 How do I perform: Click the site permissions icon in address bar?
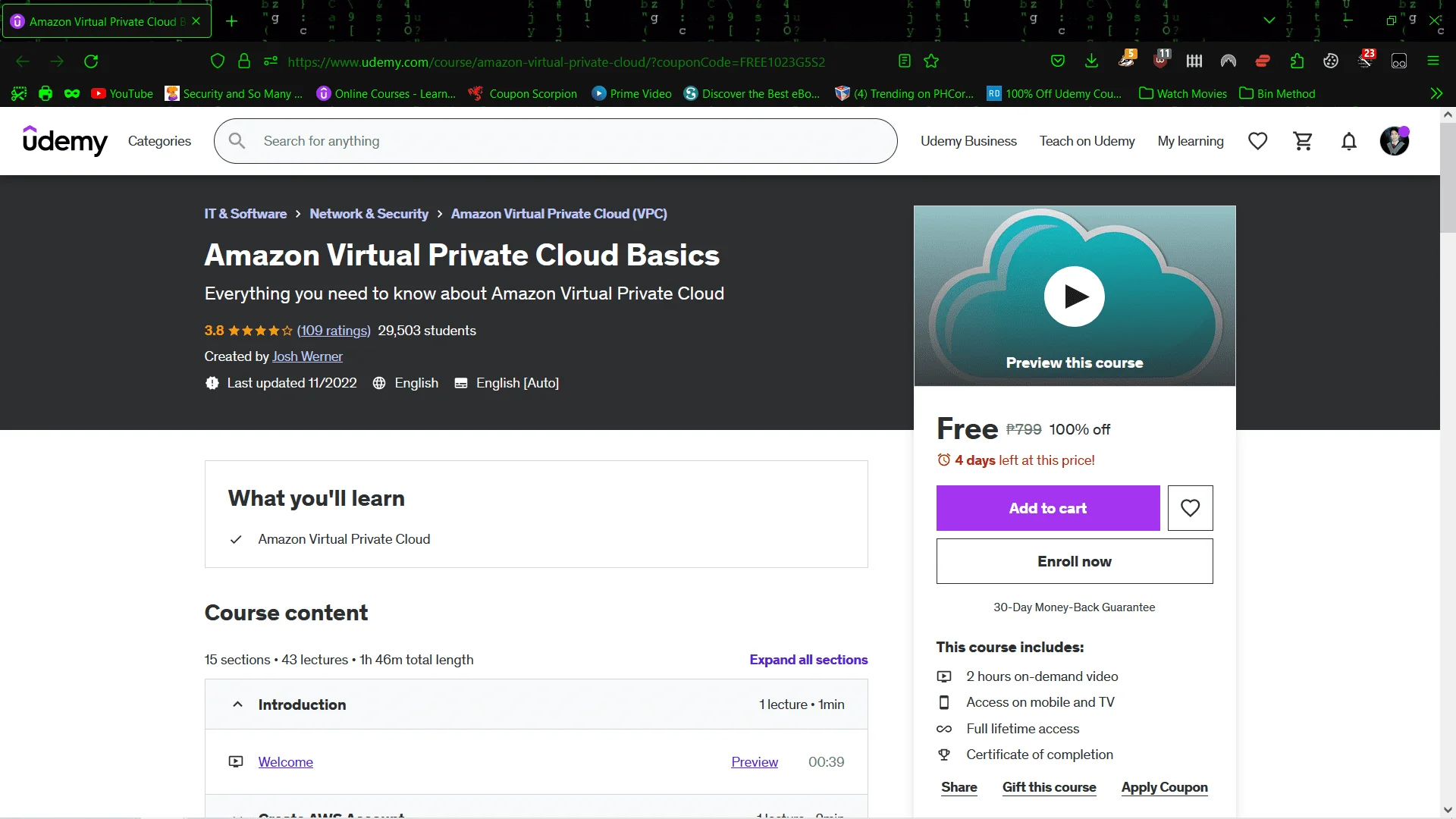click(271, 61)
